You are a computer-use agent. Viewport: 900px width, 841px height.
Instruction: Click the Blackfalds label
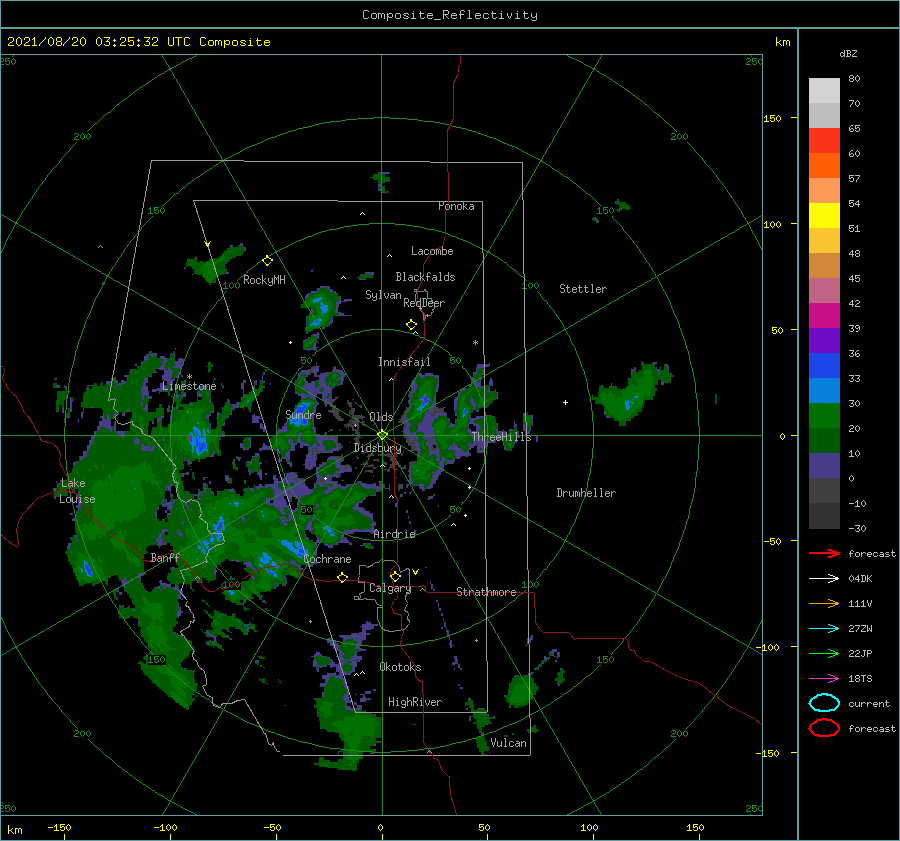(425, 277)
